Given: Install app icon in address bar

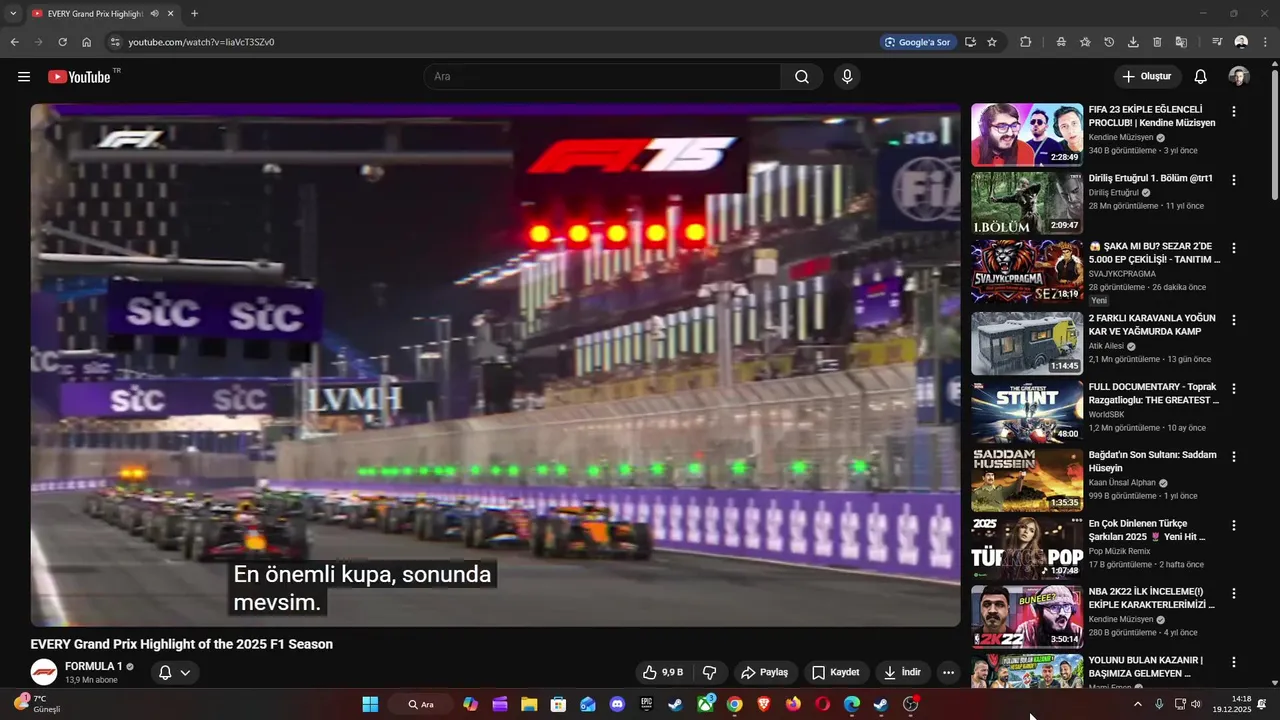Looking at the screenshot, I should click(970, 42).
